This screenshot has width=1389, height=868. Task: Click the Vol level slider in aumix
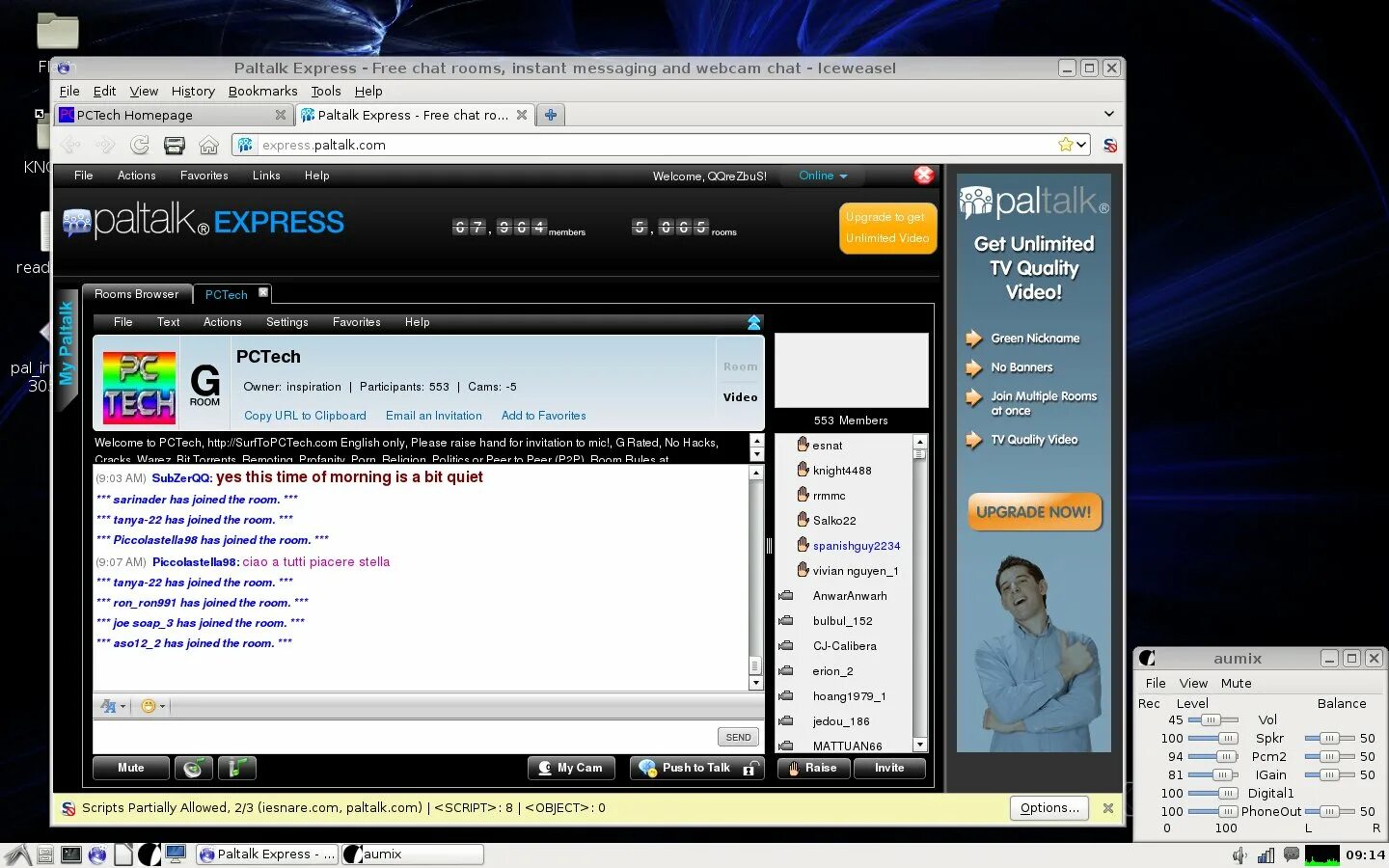coord(1212,719)
